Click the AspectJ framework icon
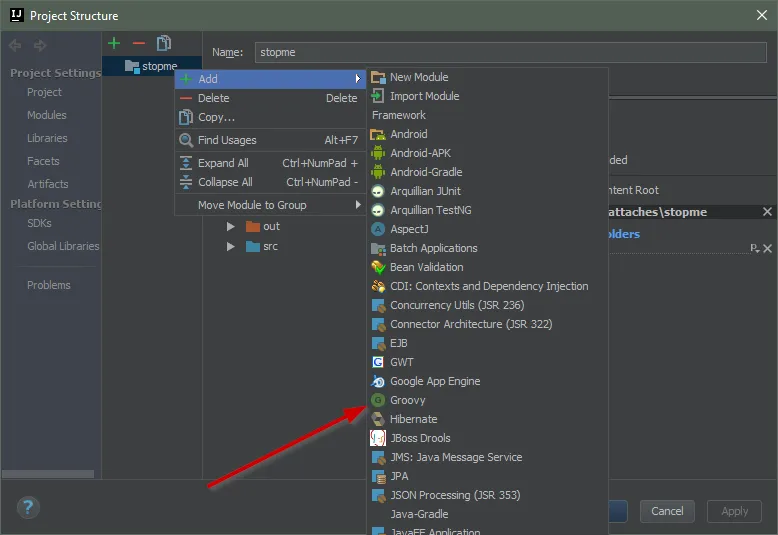 coord(378,229)
